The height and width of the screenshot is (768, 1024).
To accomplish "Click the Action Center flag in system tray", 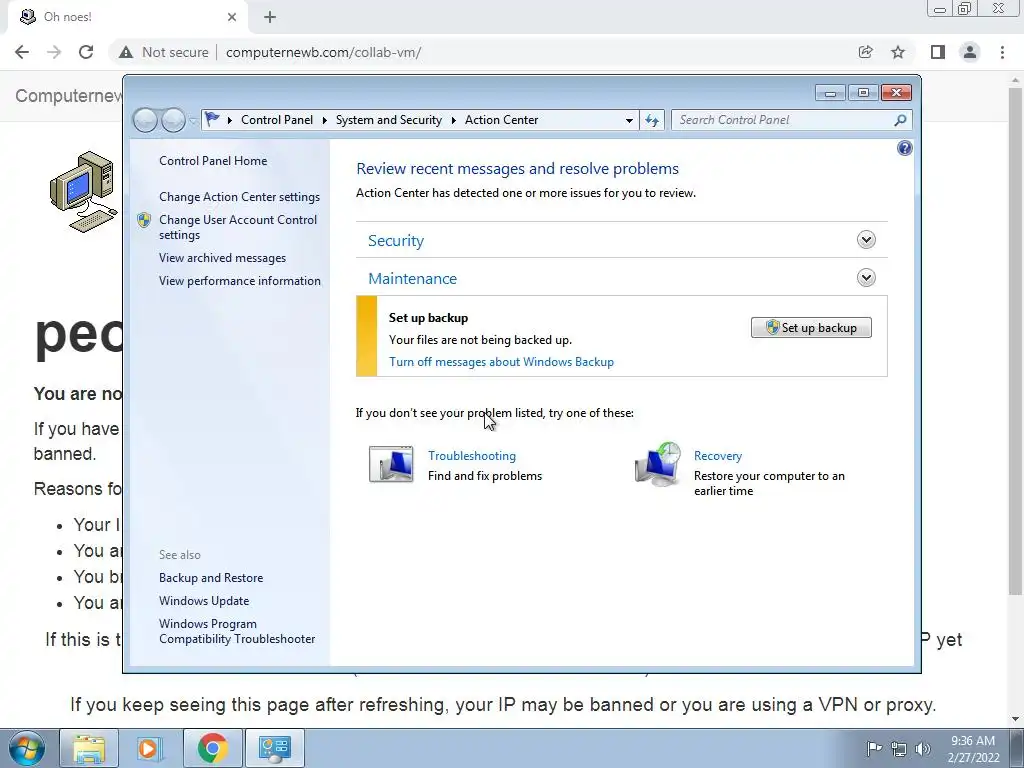I will click(x=874, y=748).
